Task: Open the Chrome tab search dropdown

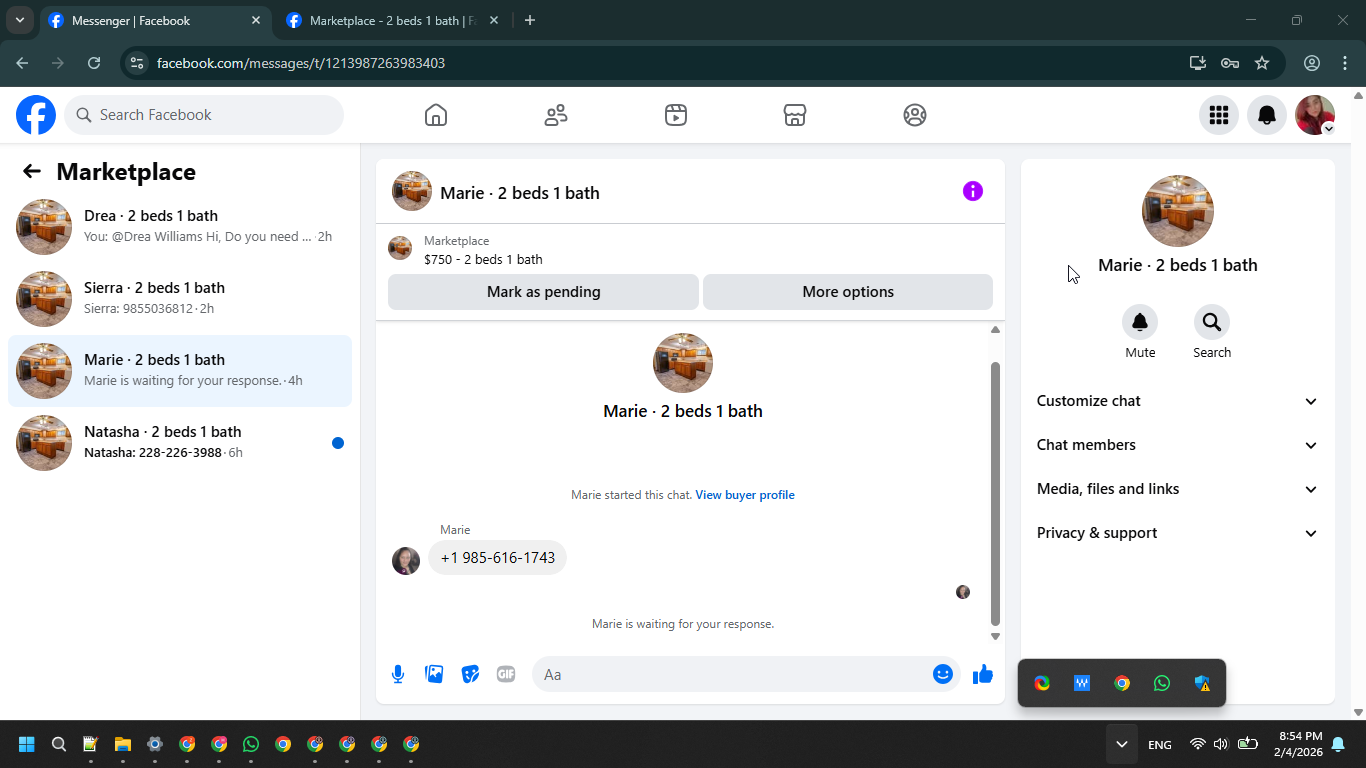Action: click(x=19, y=20)
